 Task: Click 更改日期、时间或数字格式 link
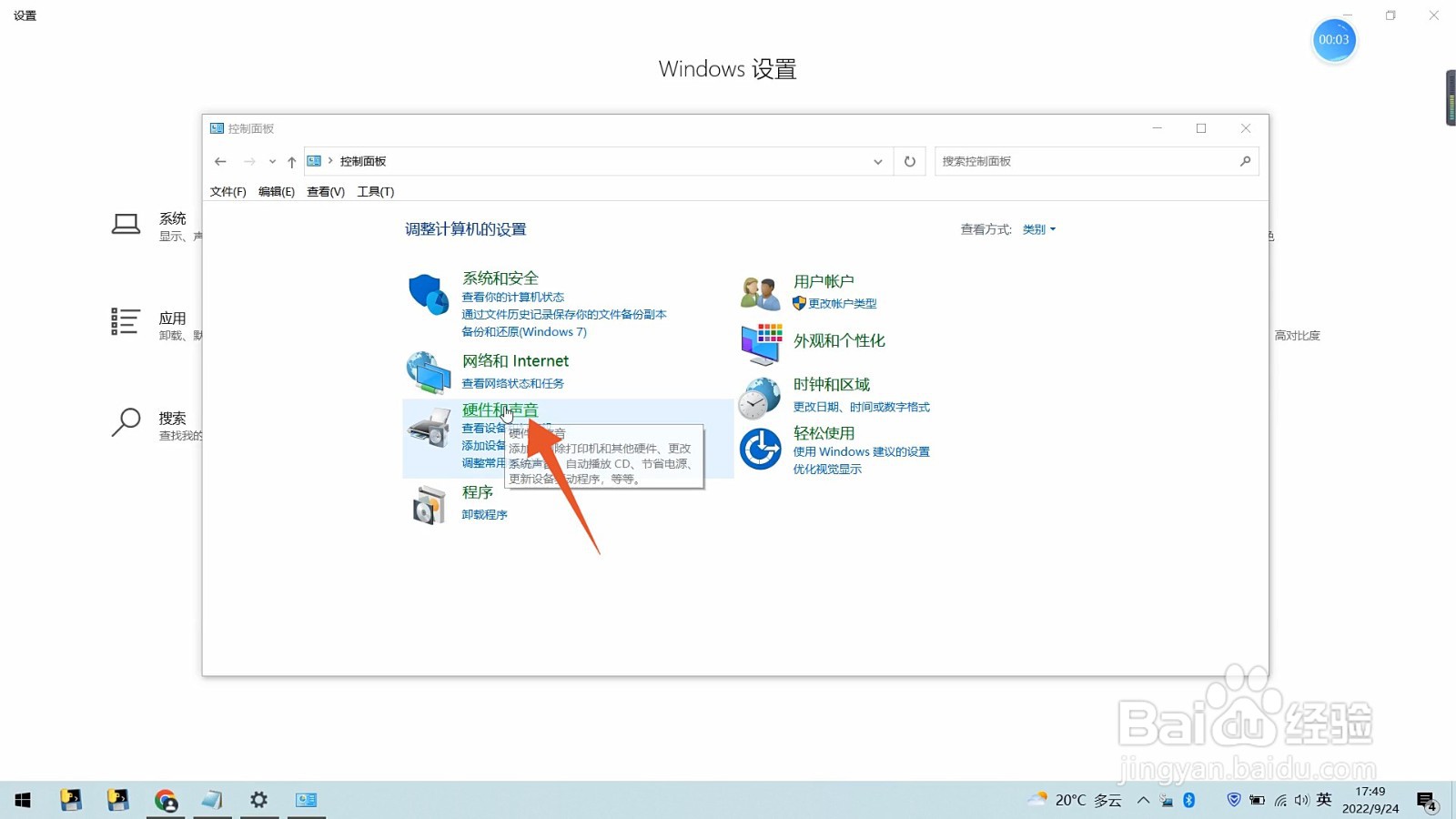[862, 407]
